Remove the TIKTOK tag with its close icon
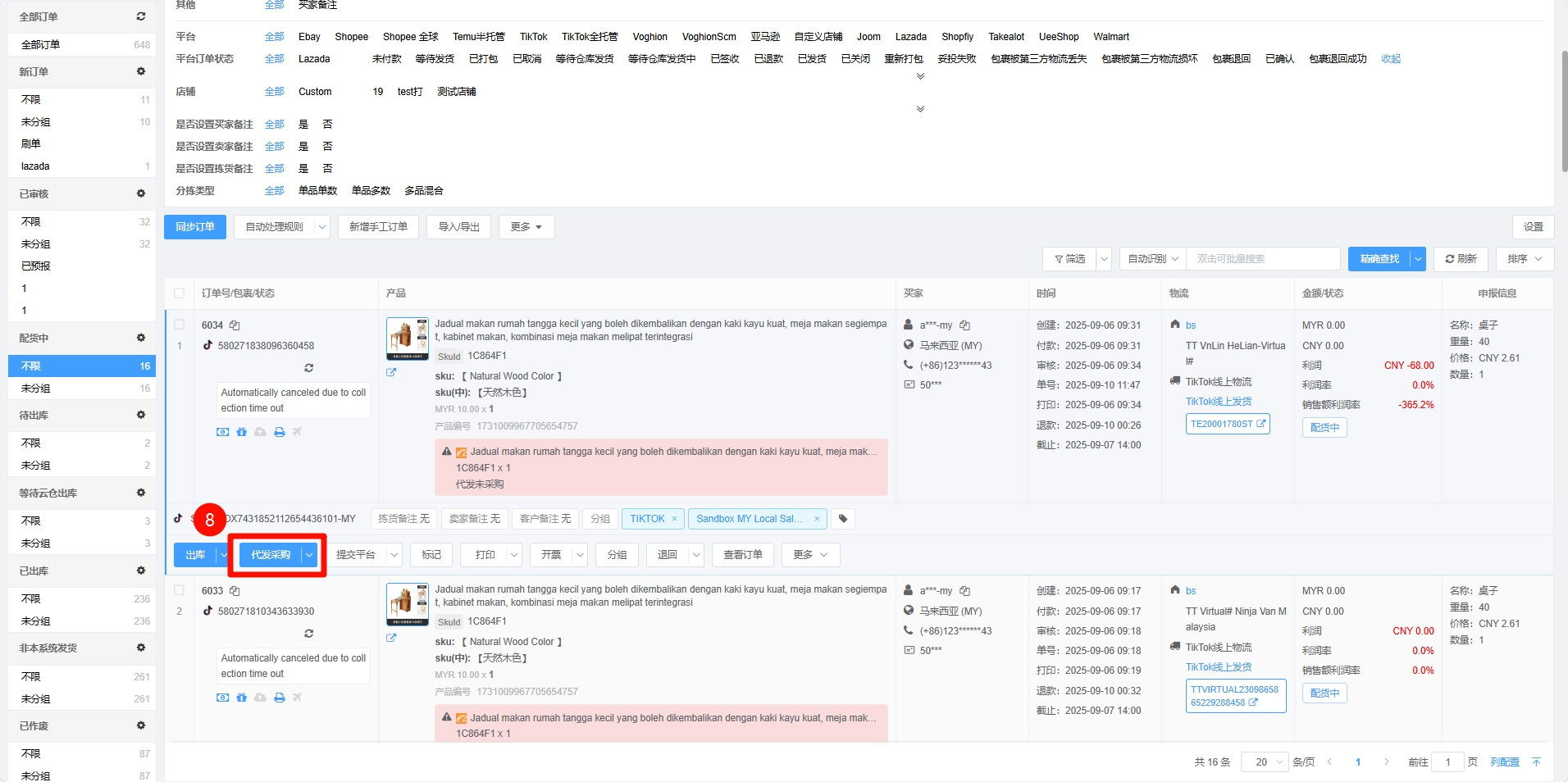 (674, 519)
